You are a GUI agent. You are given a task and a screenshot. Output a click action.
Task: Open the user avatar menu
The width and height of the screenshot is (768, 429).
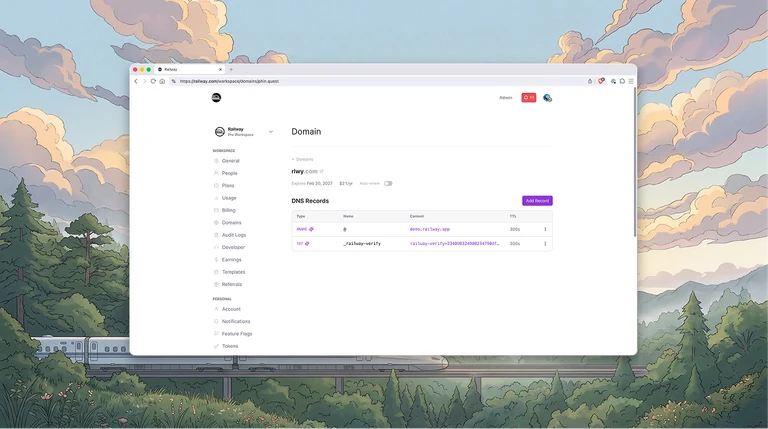pyautogui.click(x=547, y=98)
